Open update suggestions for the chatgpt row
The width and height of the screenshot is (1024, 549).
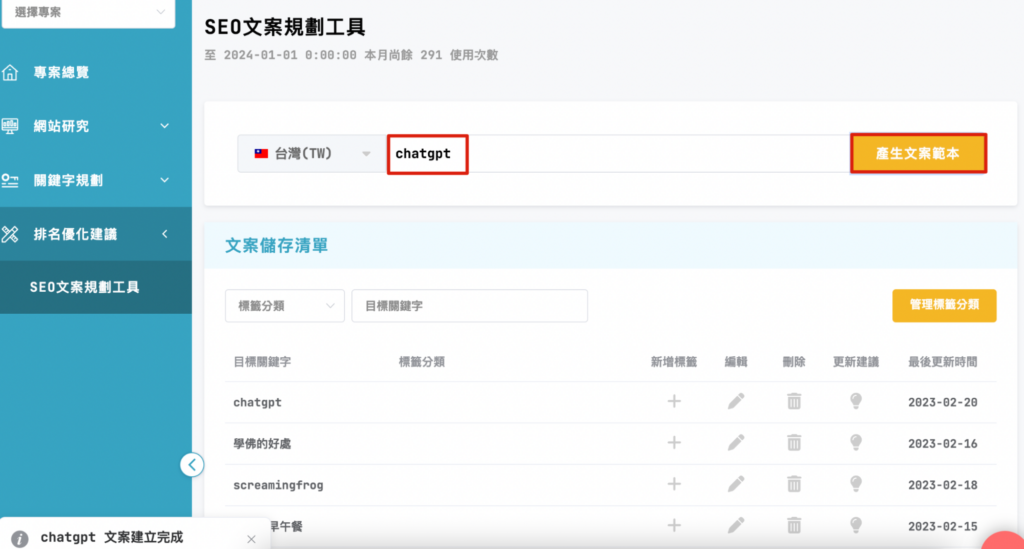pos(856,401)
